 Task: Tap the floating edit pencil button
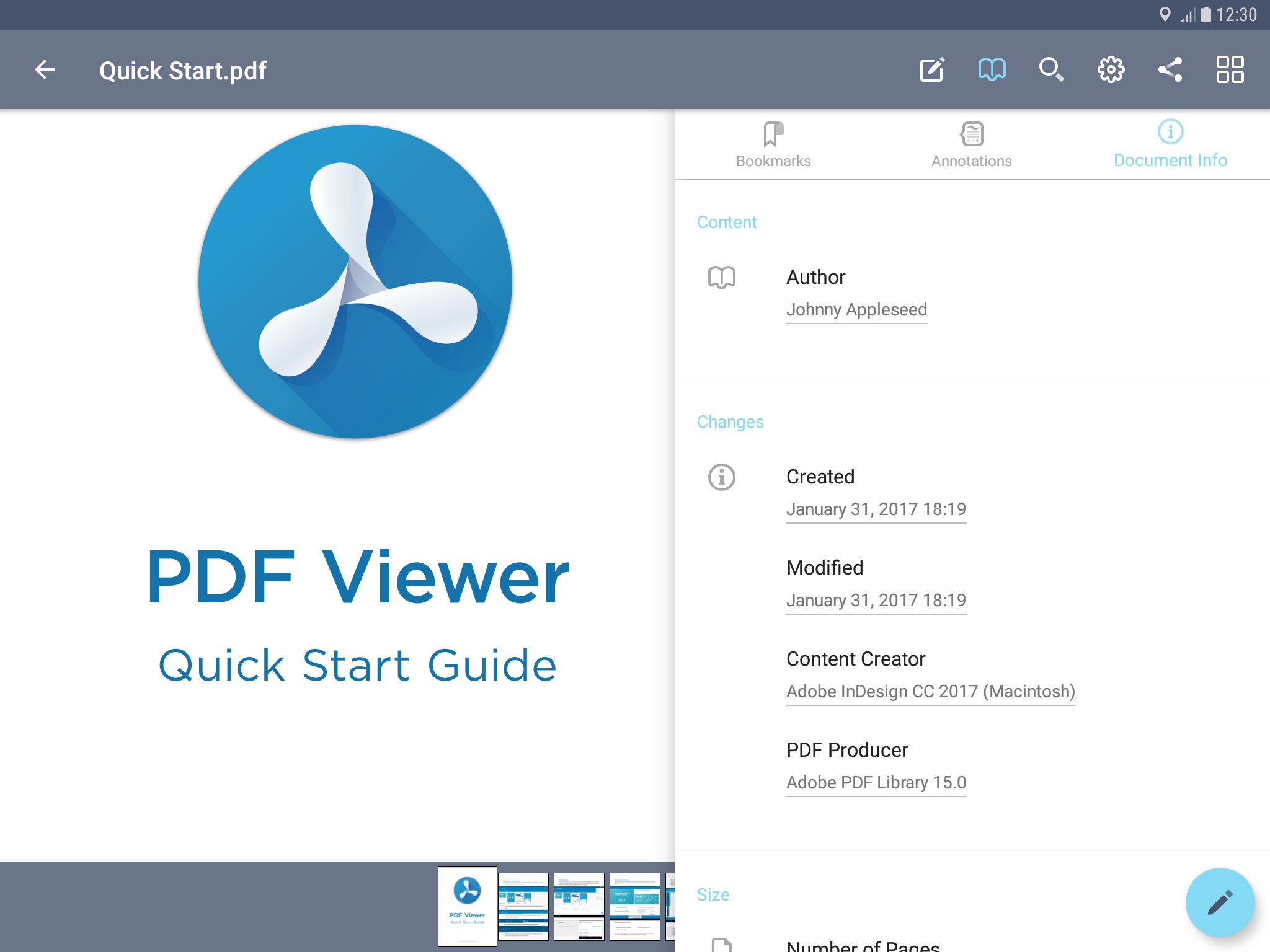click(x=1220, y=902)
